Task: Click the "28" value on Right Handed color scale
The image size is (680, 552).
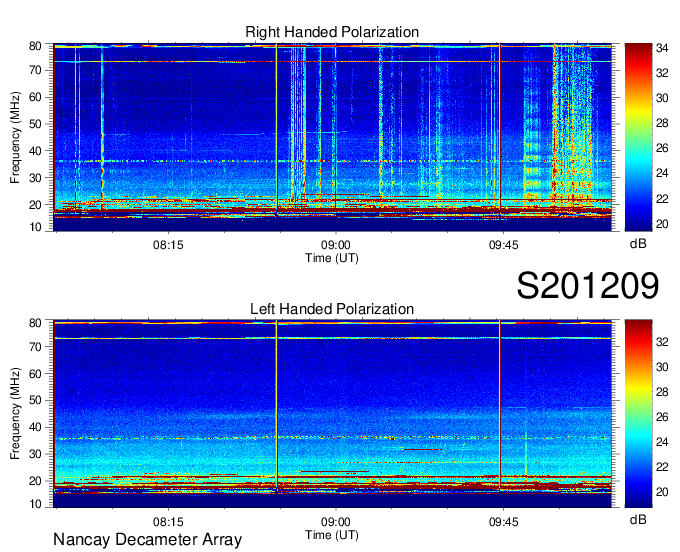Action: (662, 123)
